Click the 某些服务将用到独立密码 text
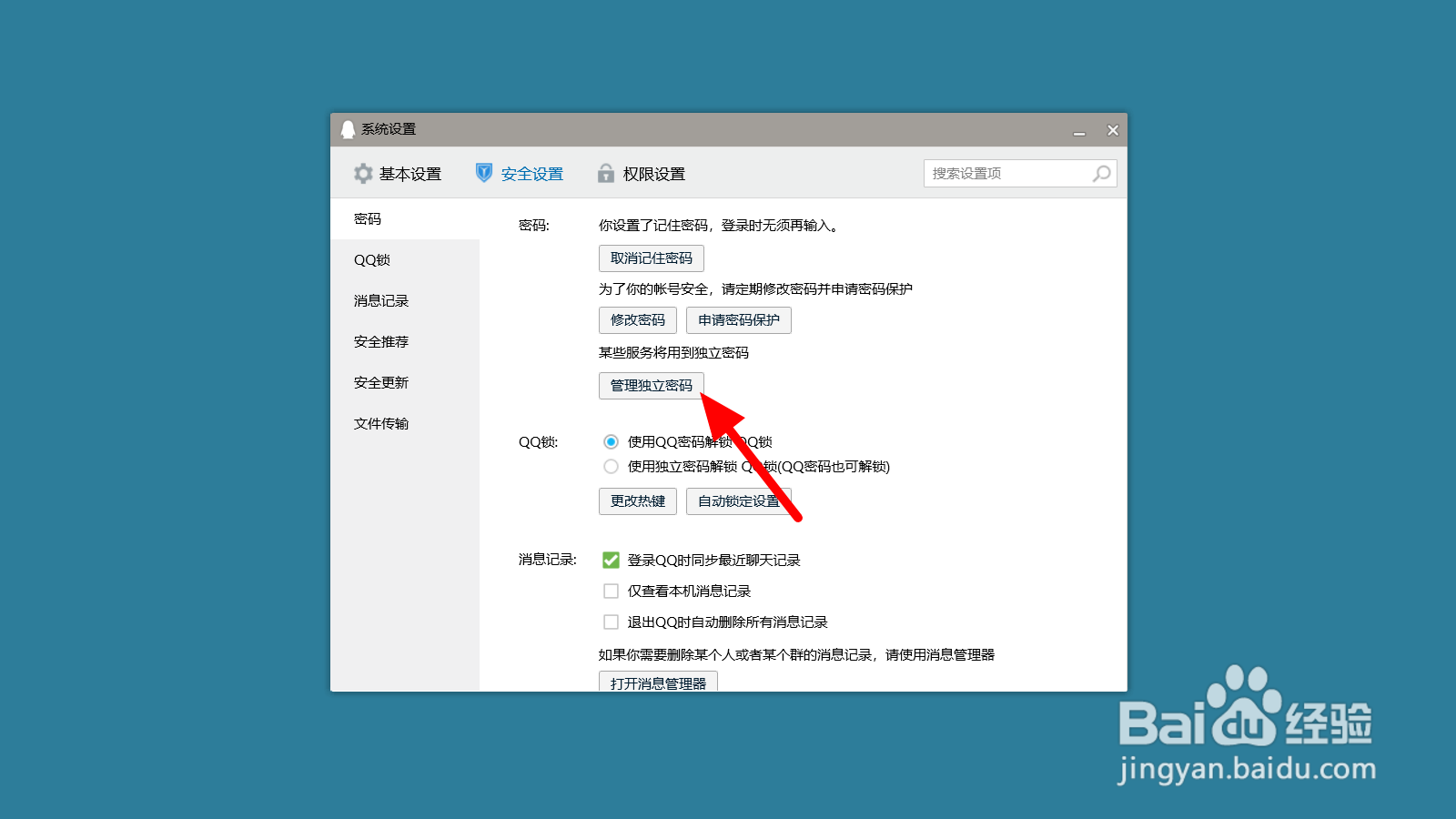The height and width of the screenshot is (819, 1456). pyautogui.click(x=673, y=353)
